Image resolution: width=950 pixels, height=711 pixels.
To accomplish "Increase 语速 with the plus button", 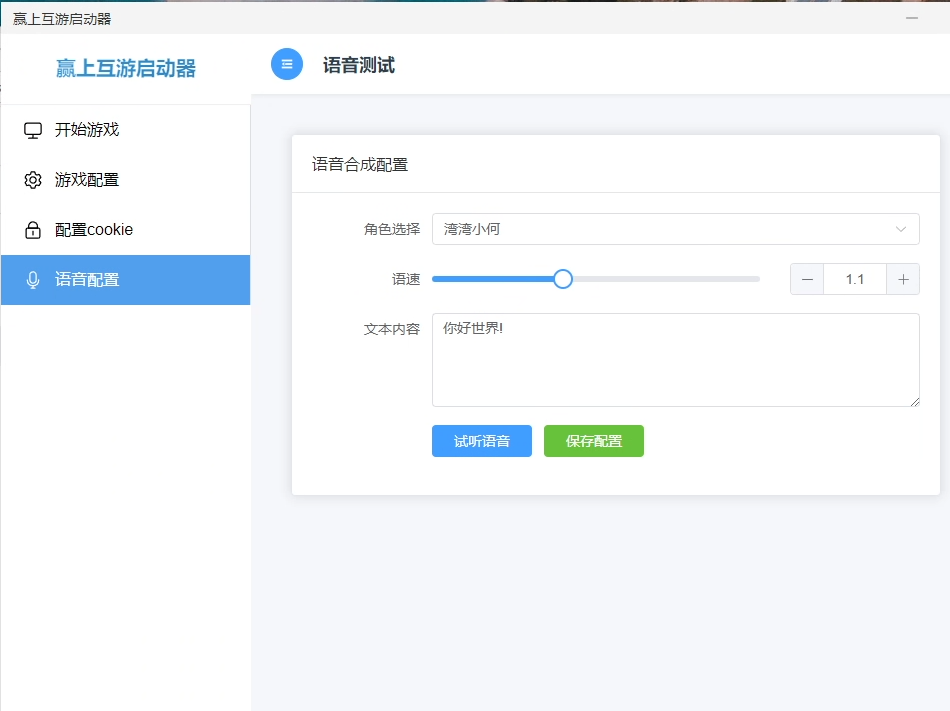I will pos(903,279).
